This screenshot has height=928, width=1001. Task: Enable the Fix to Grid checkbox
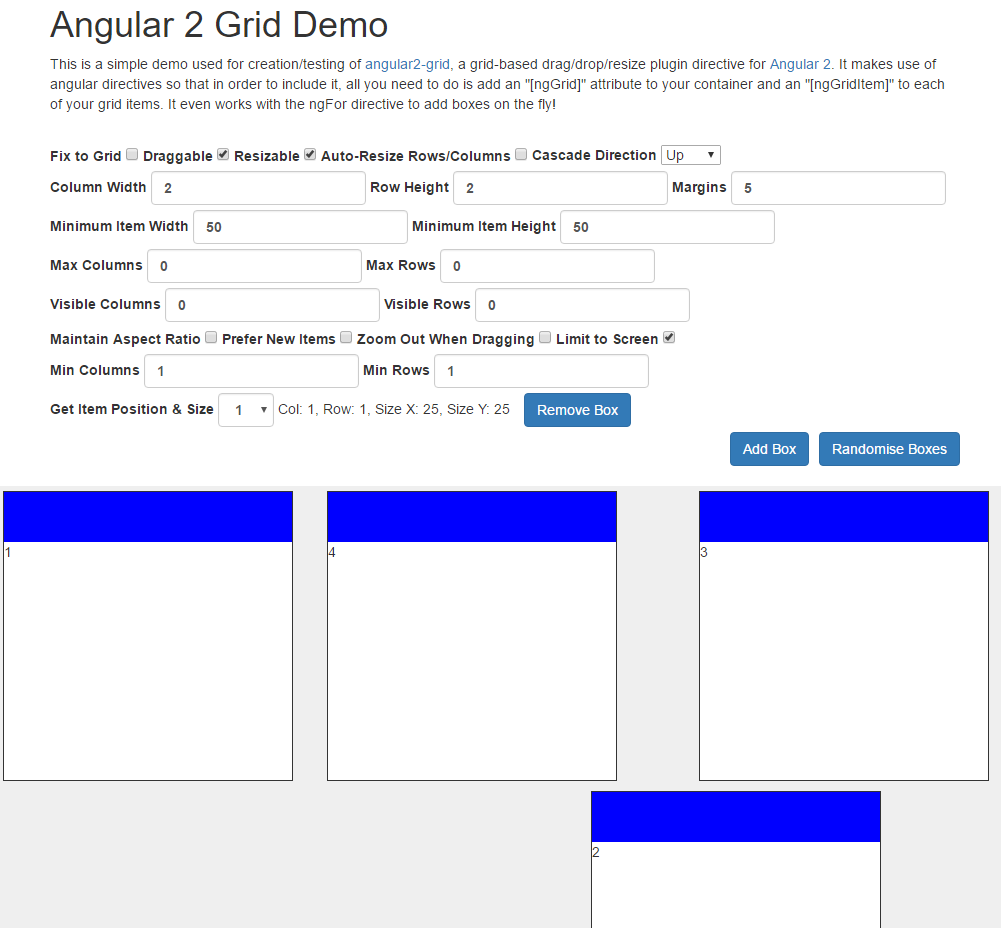click(x=132, y=154)
